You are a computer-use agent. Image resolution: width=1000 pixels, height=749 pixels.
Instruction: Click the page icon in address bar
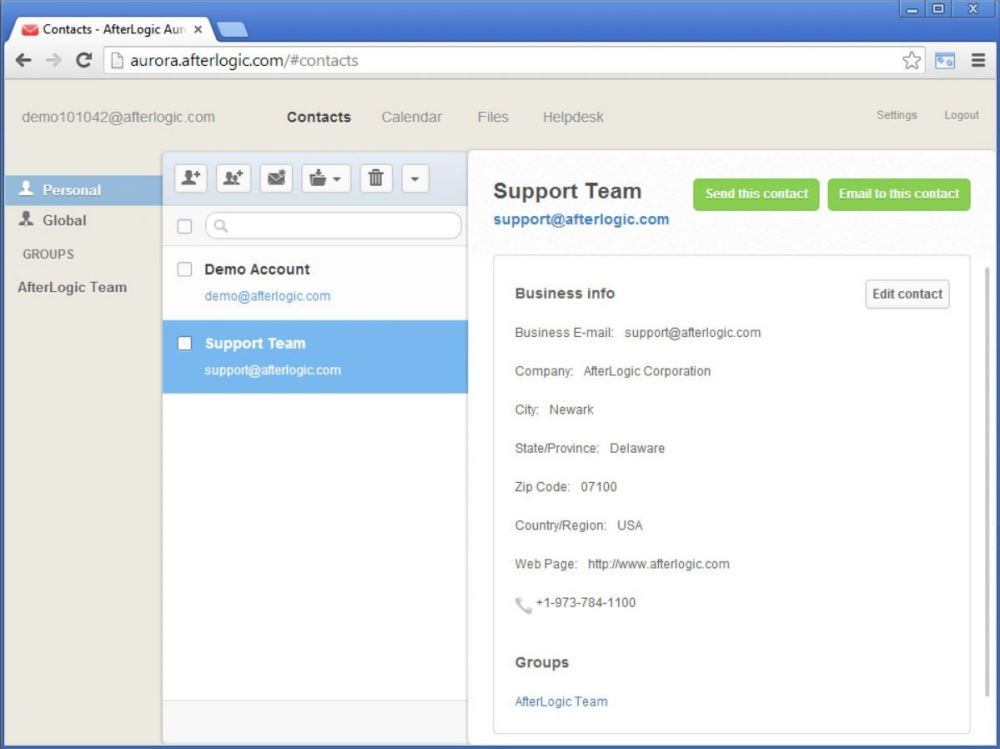point(117,60)
